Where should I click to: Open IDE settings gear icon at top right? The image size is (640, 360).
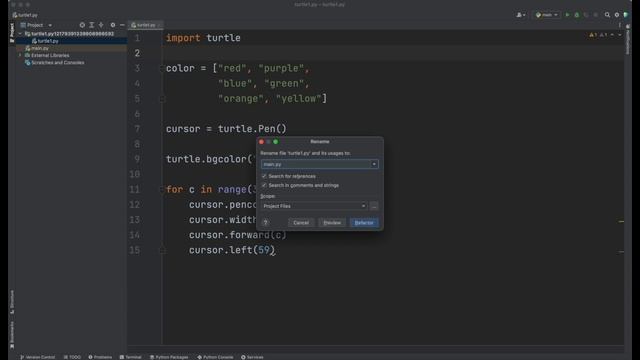click(x=617, y=15)
